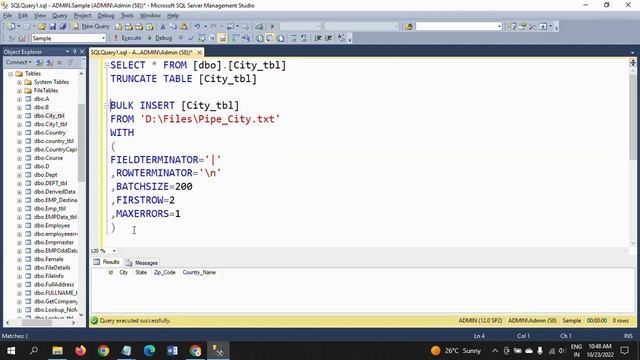The width and height of the screenshot is (640, 360).
Task: Switch to the Messages tab
Action: 142,262
